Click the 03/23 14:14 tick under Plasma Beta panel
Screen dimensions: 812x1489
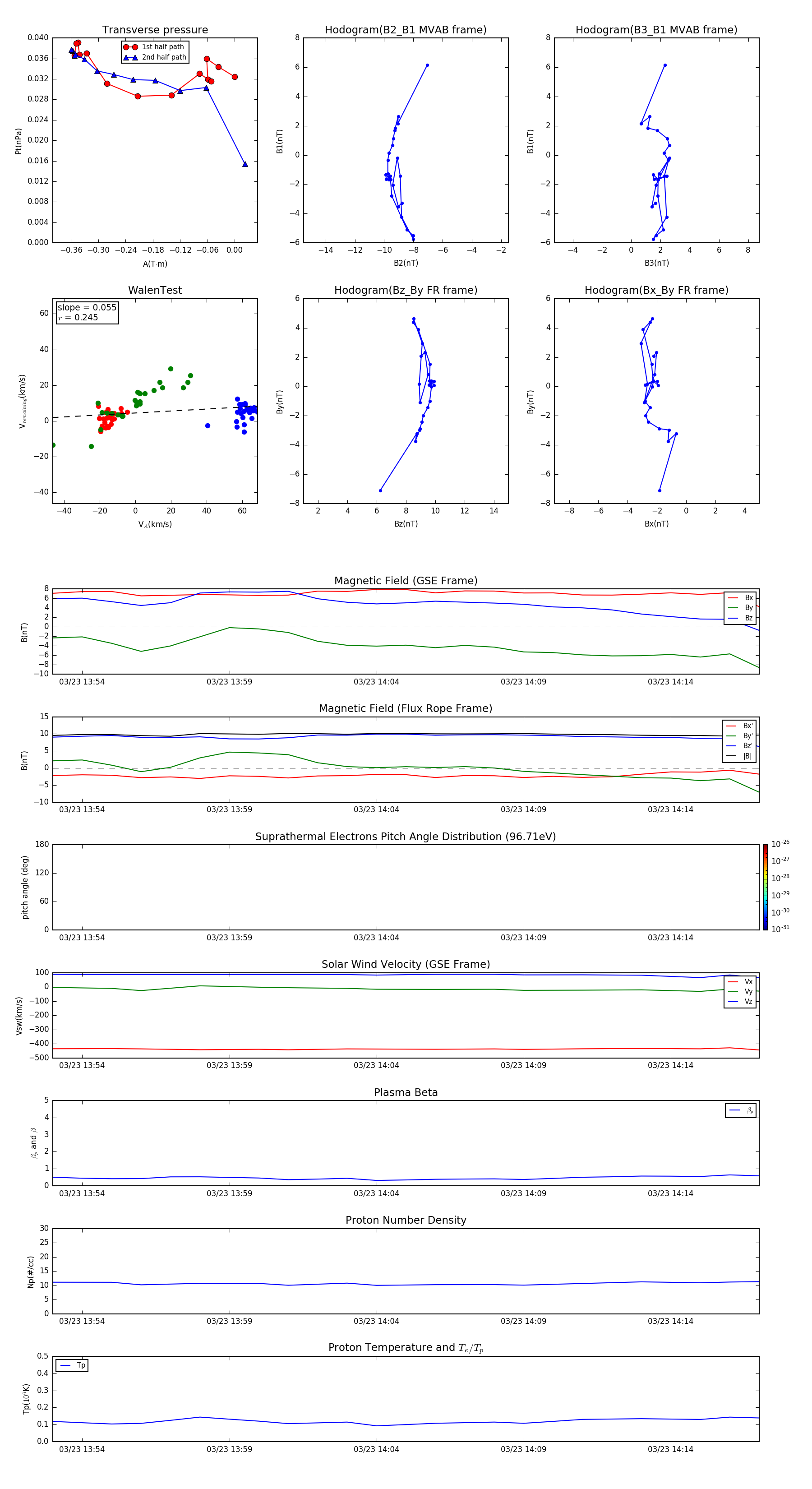click(670, 1193)
